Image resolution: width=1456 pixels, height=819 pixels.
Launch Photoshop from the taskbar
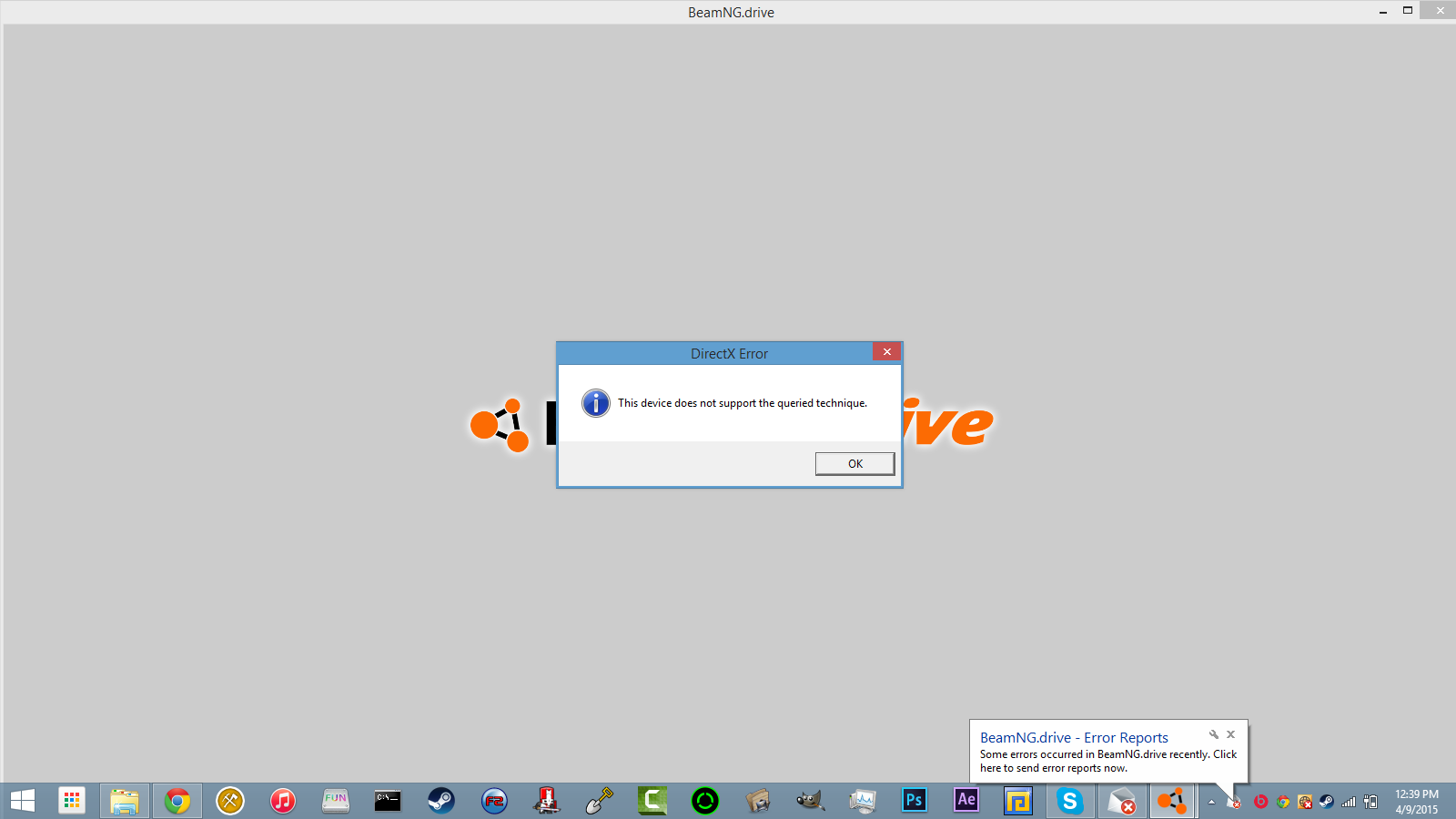pos(915,800)
